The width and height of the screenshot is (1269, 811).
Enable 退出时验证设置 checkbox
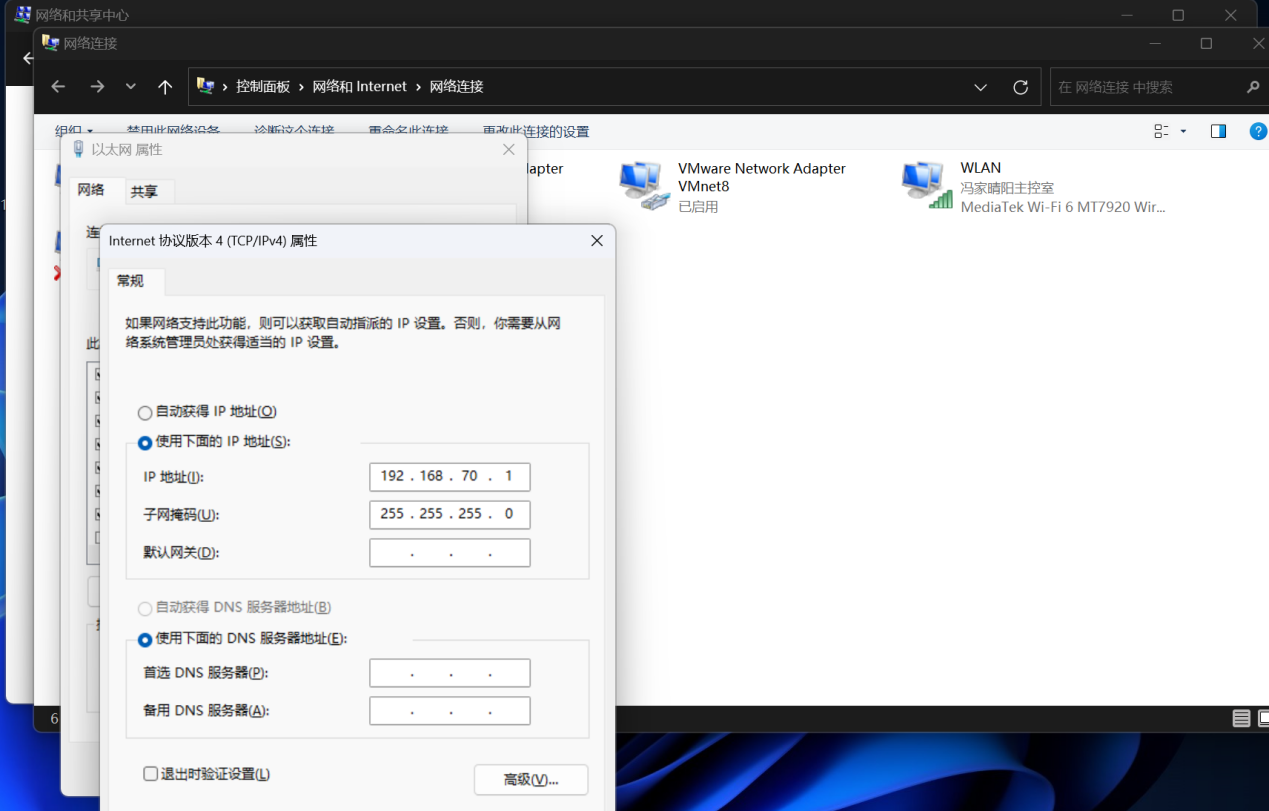tap(151, 774)
